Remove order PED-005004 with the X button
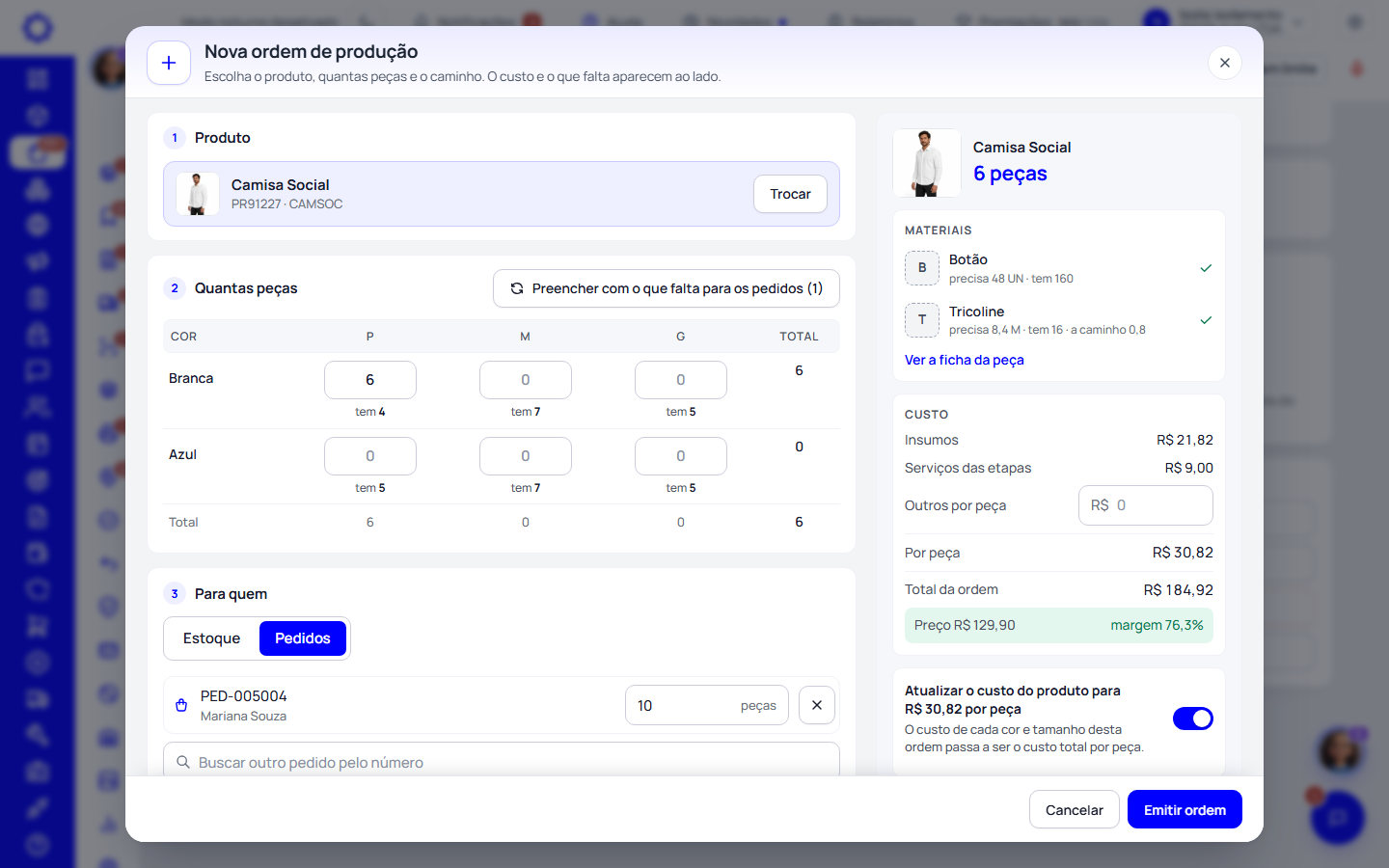The height and width of the screenshot is (868, 1389). [817, 705]
